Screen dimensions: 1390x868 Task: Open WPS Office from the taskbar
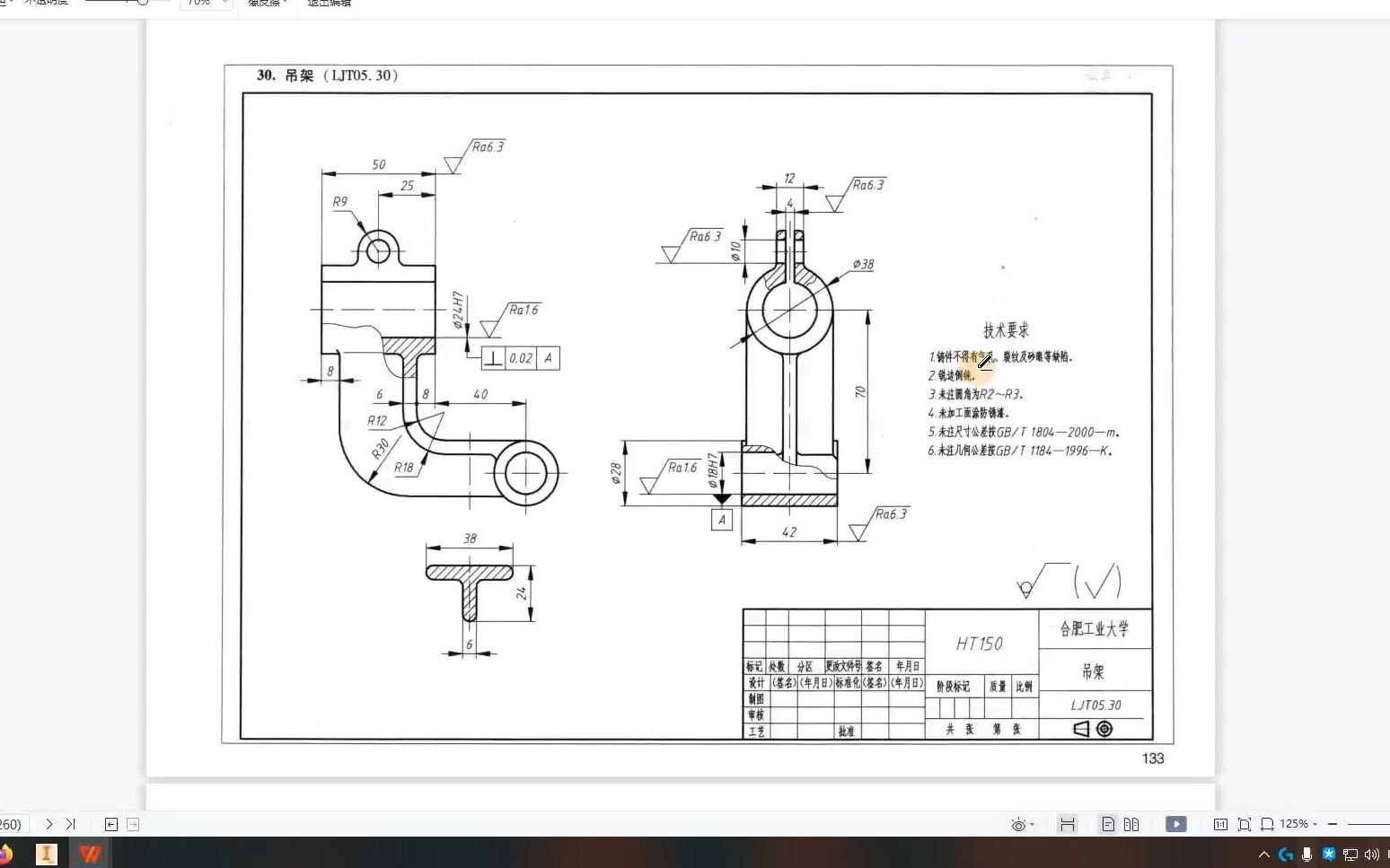90,854
